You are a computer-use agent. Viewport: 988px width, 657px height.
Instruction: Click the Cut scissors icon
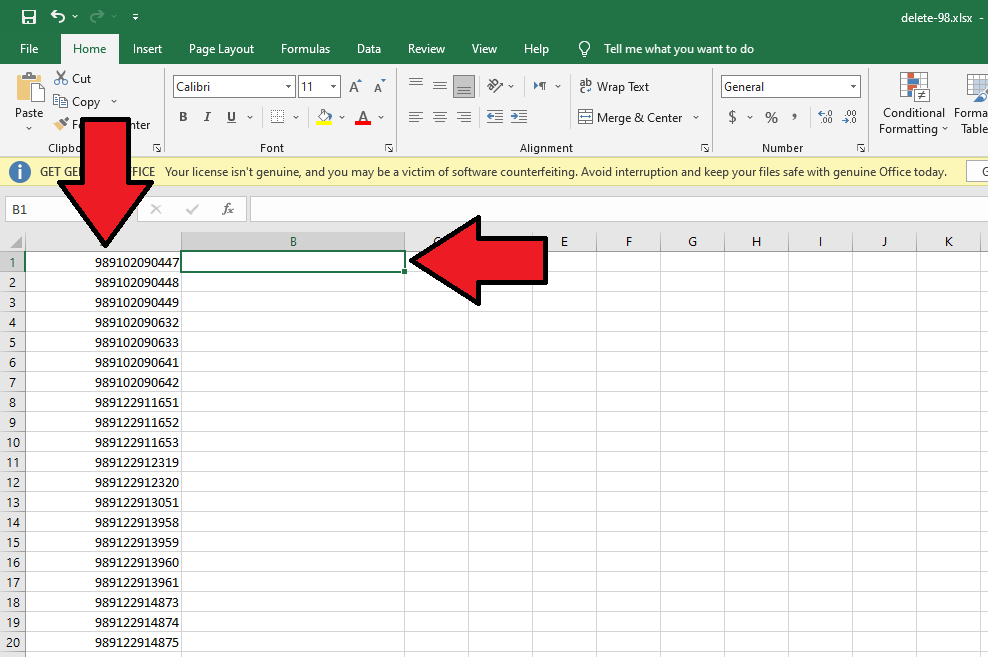tap(61, 78)
